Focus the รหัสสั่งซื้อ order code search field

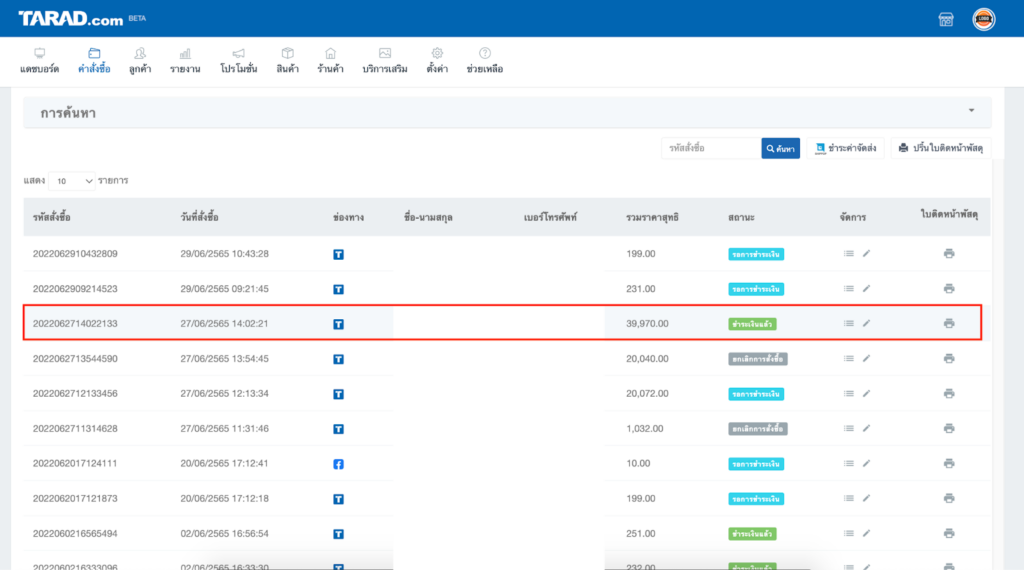point(711,148)
